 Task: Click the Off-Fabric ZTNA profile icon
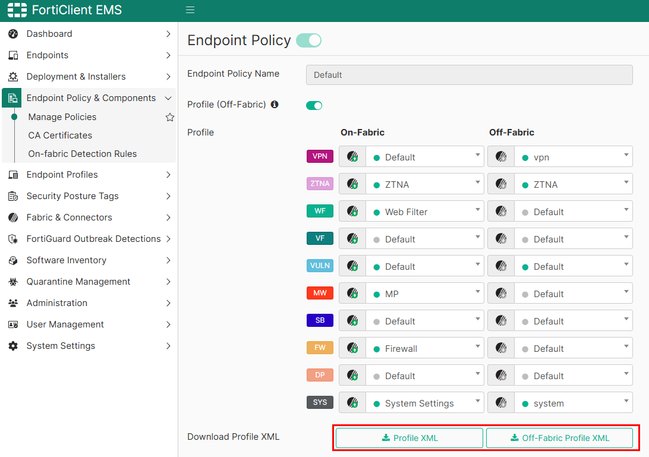(x=500, y=184)
